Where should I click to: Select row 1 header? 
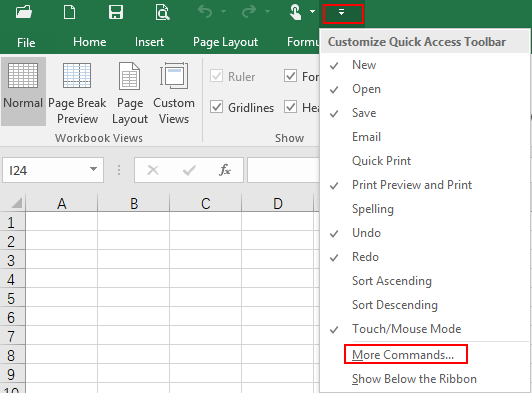(x=12, y=222)
